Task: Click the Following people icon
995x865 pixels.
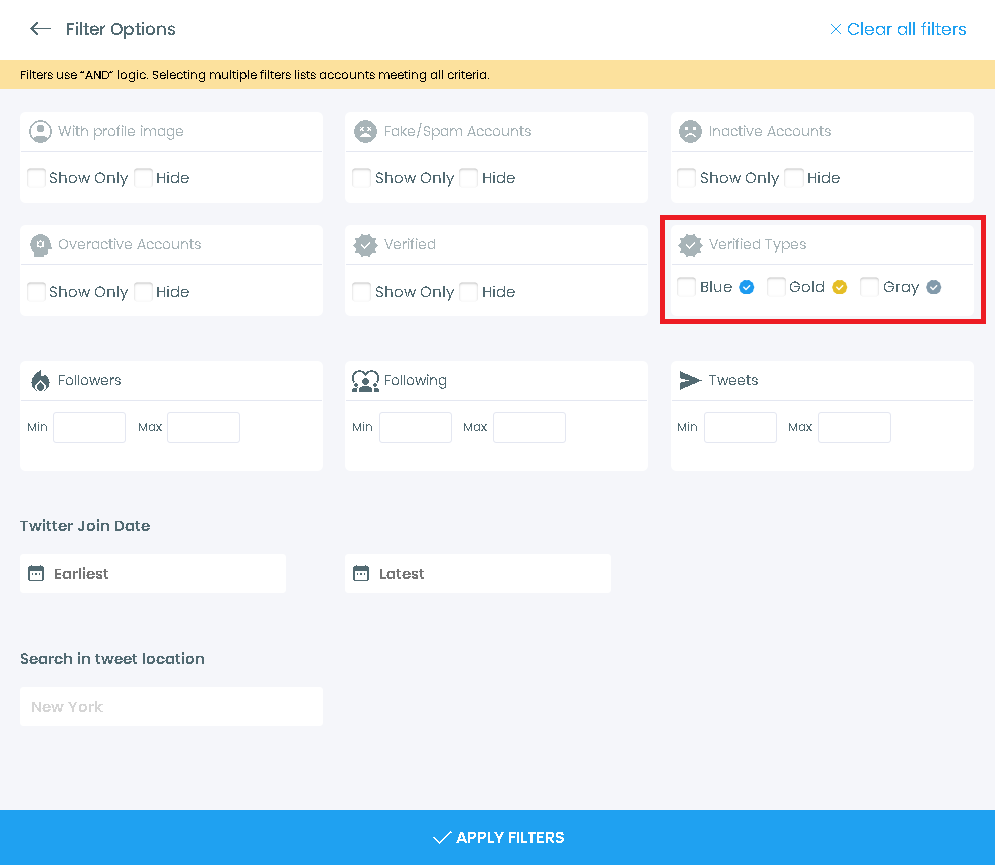Action: 366,381
